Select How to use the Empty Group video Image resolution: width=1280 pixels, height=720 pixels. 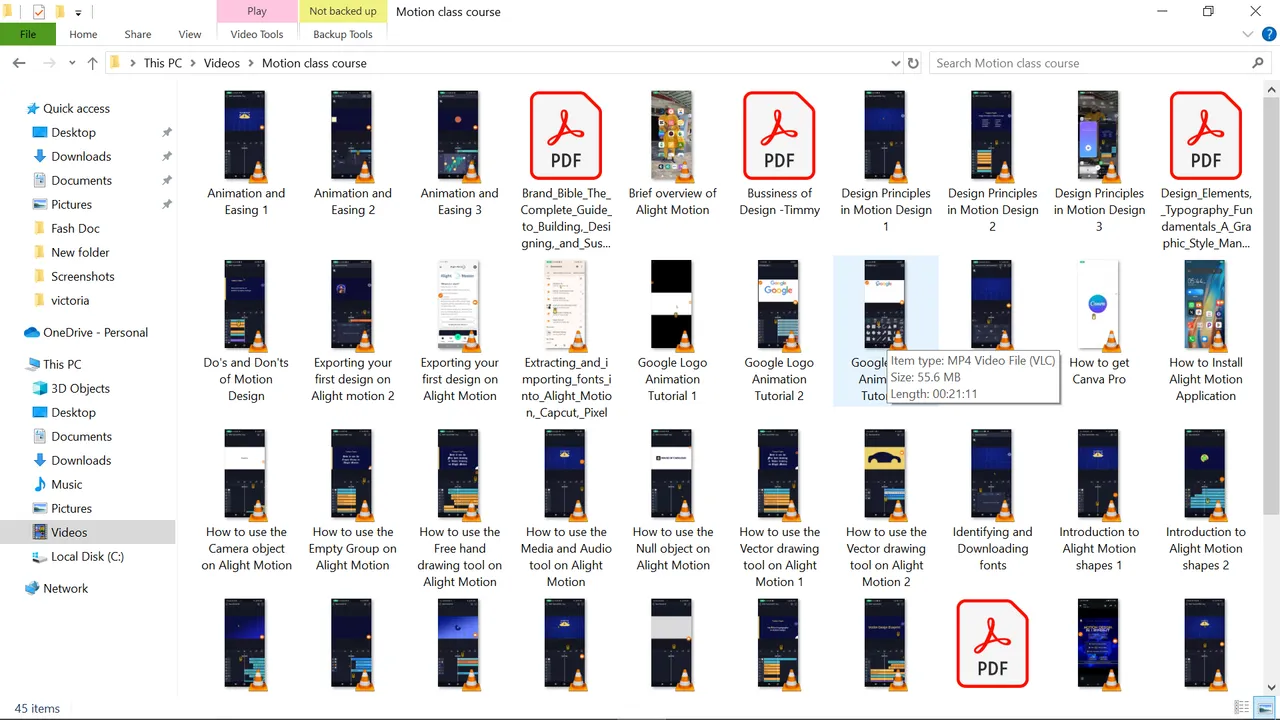point(352,500)
